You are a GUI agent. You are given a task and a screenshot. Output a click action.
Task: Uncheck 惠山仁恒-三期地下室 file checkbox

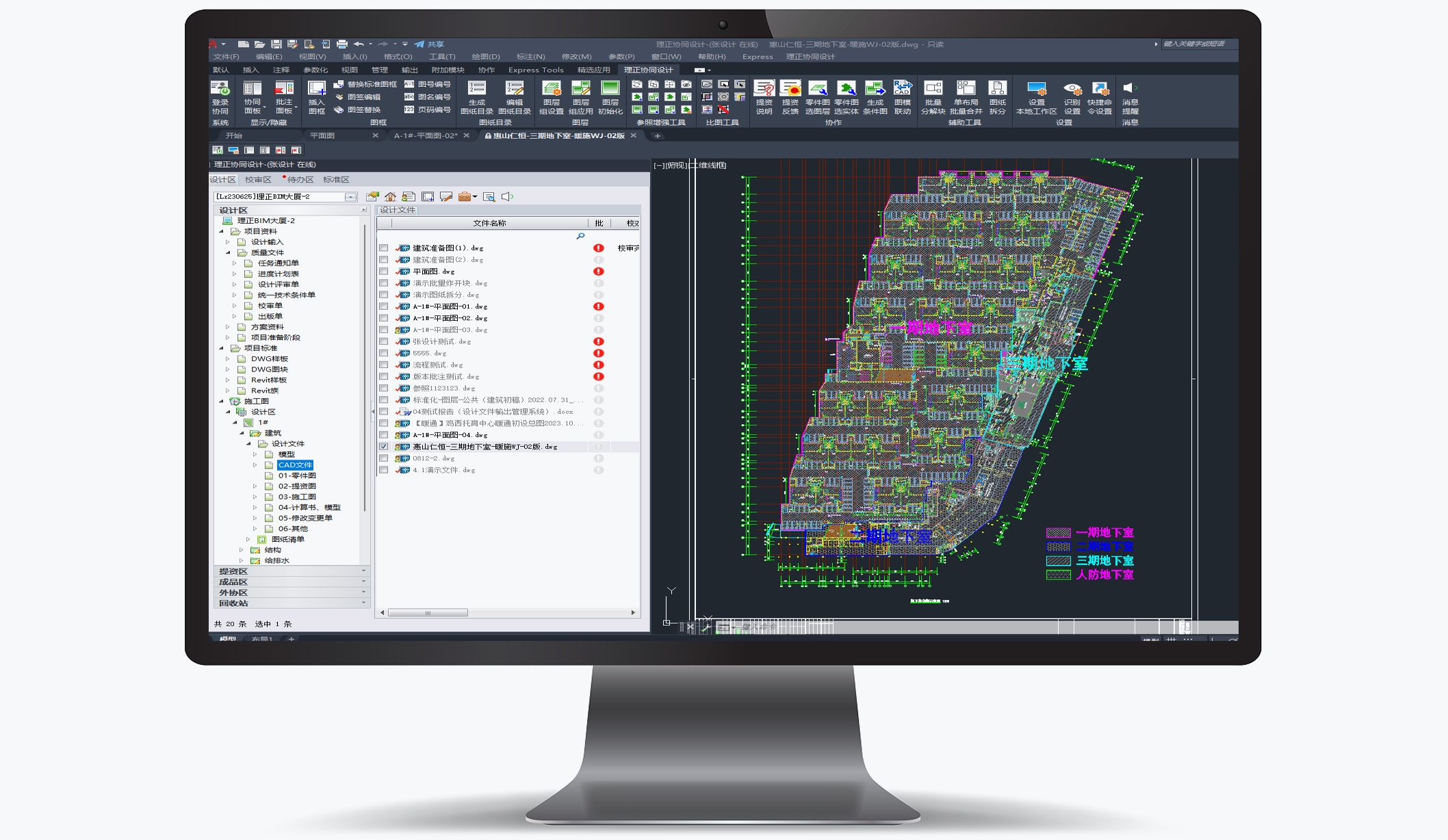[x=384, y=447]
